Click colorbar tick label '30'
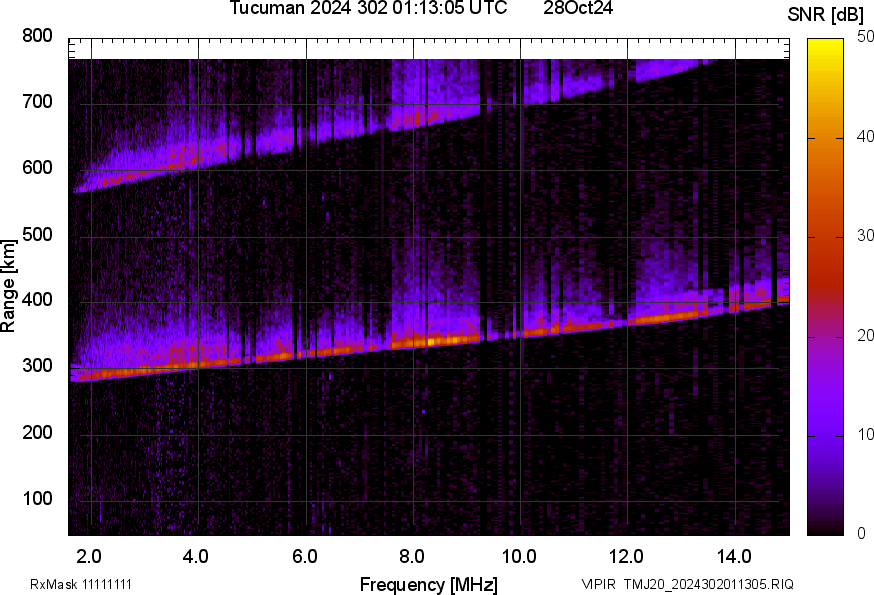Image resolution: width=874 pixels, height=595 pixels. tap(865, 236)
